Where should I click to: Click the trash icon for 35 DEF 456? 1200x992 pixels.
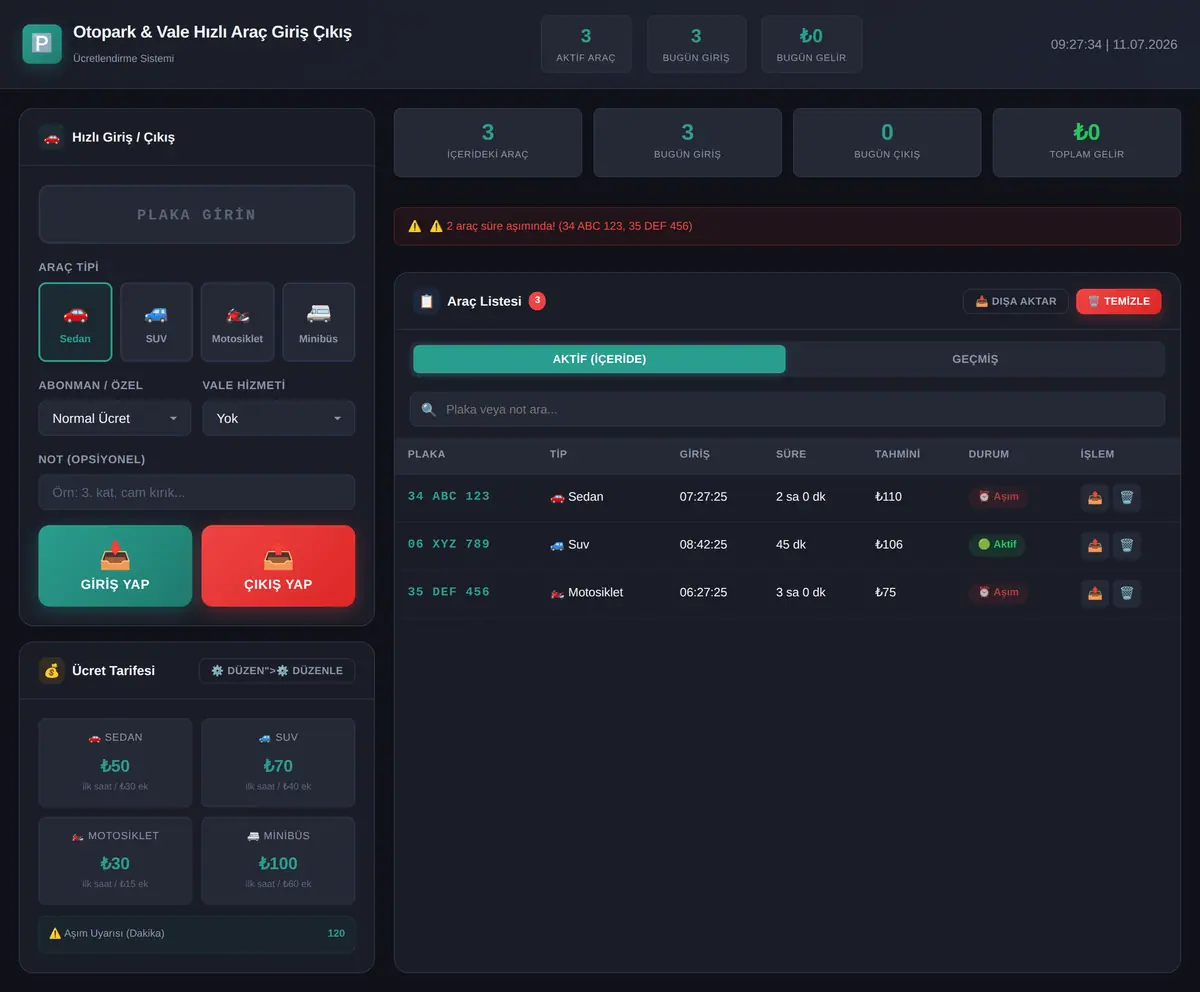tap(1127, 593)
